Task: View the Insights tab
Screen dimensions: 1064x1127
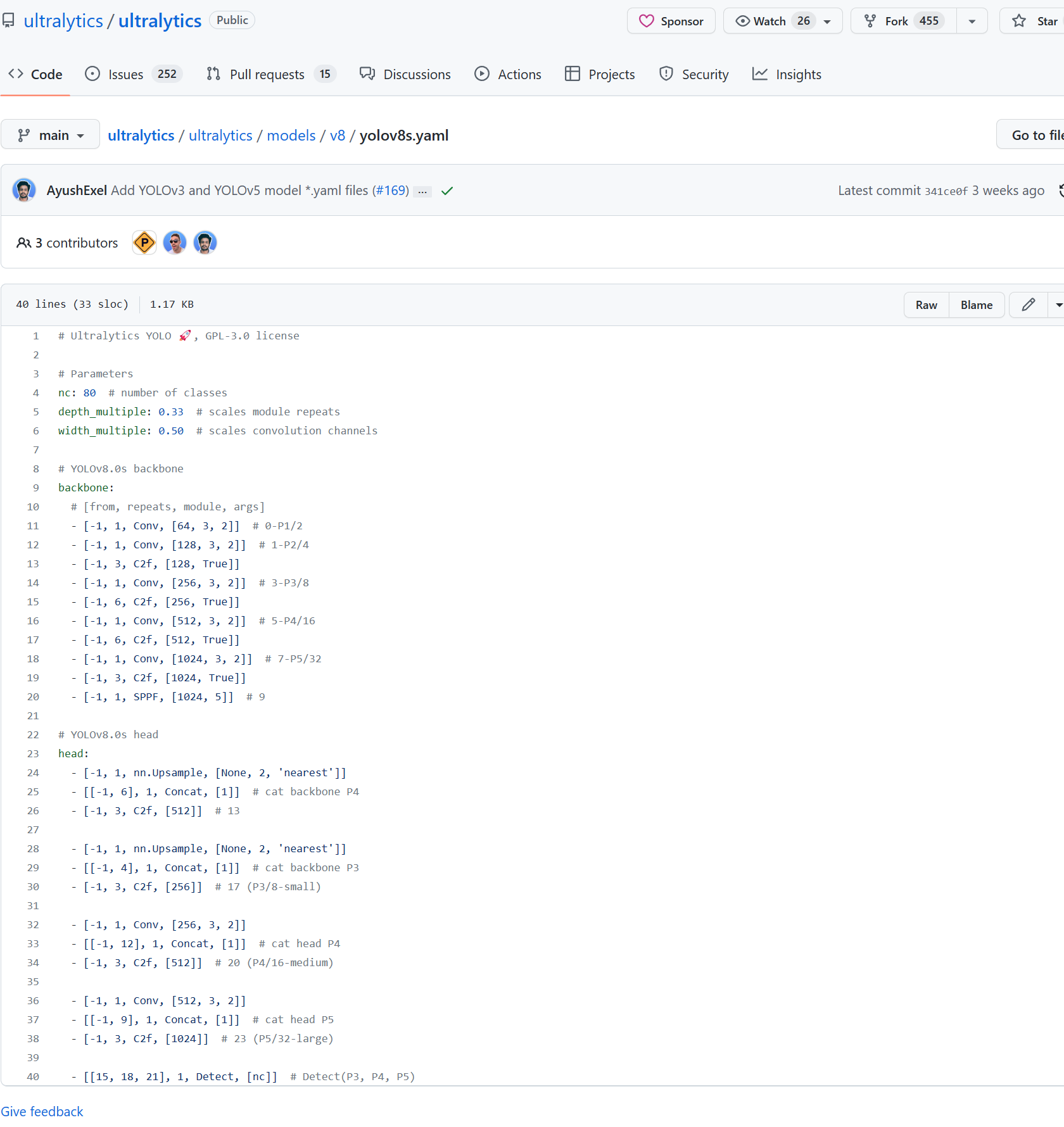Action: tap(787, 74)
